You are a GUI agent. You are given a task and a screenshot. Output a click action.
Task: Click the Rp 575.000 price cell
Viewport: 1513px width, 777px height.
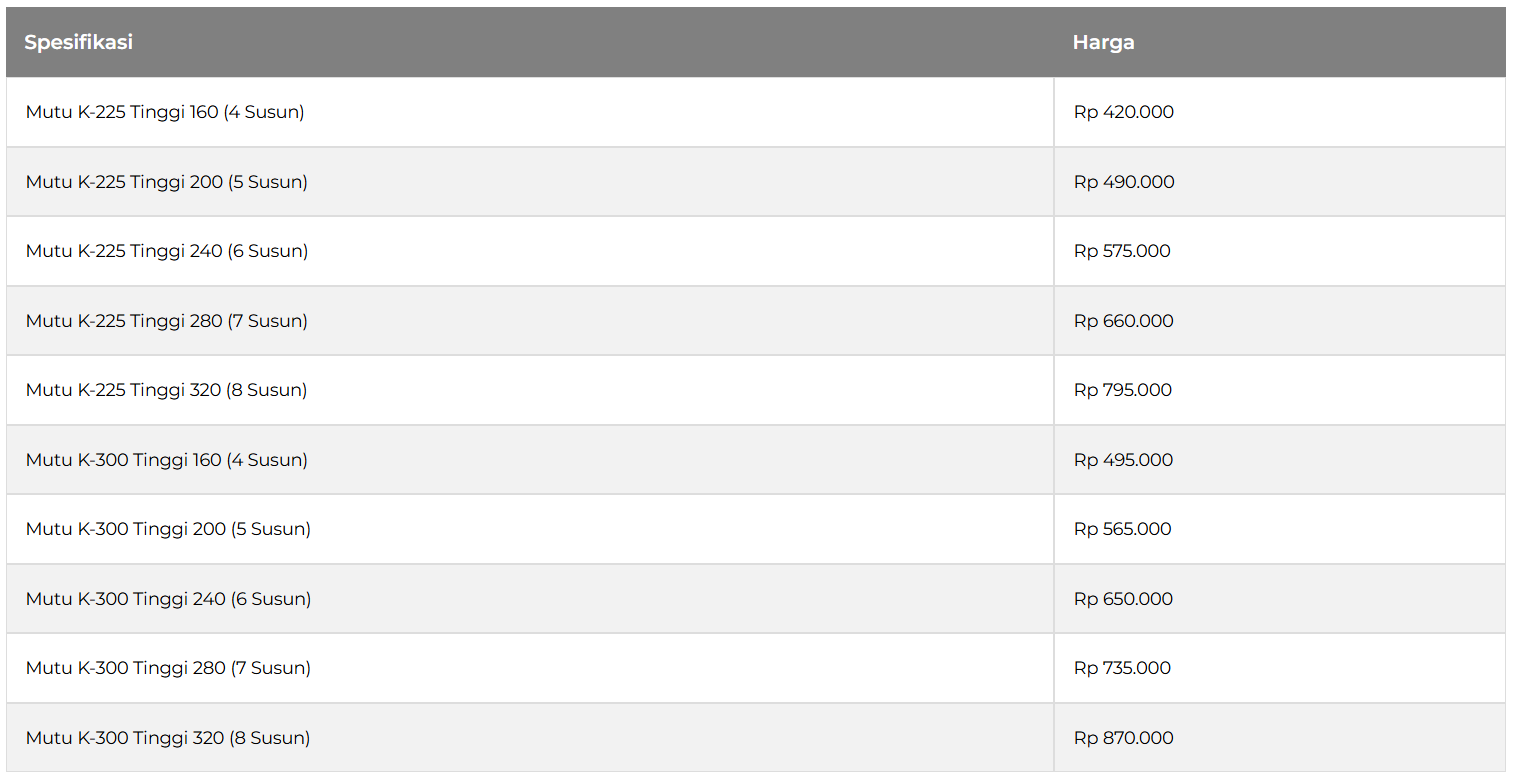click(1280, 251)
